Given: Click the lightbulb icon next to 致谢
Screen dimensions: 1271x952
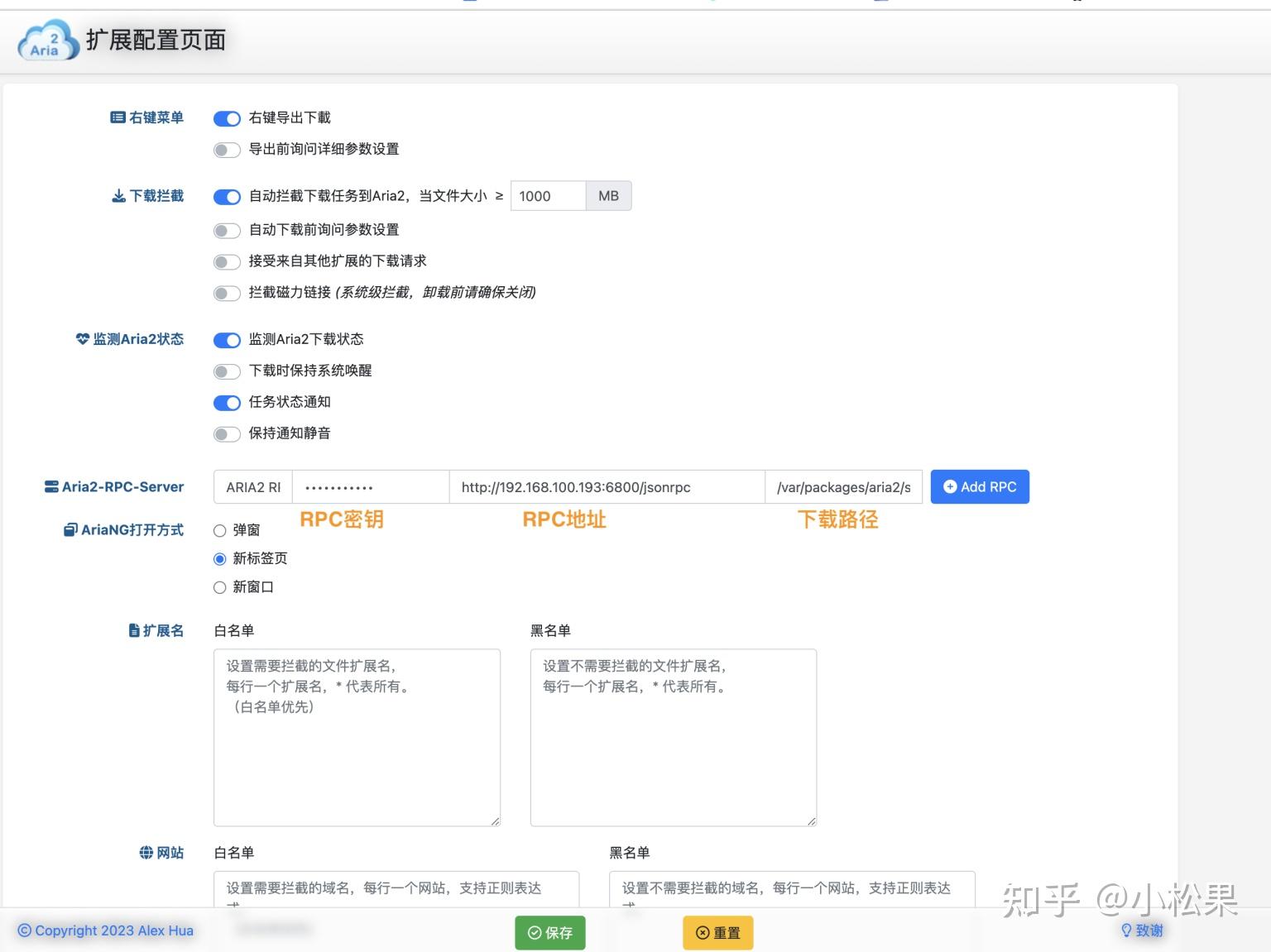Looking at the screenshot, I should click(x=1128, y=930).
